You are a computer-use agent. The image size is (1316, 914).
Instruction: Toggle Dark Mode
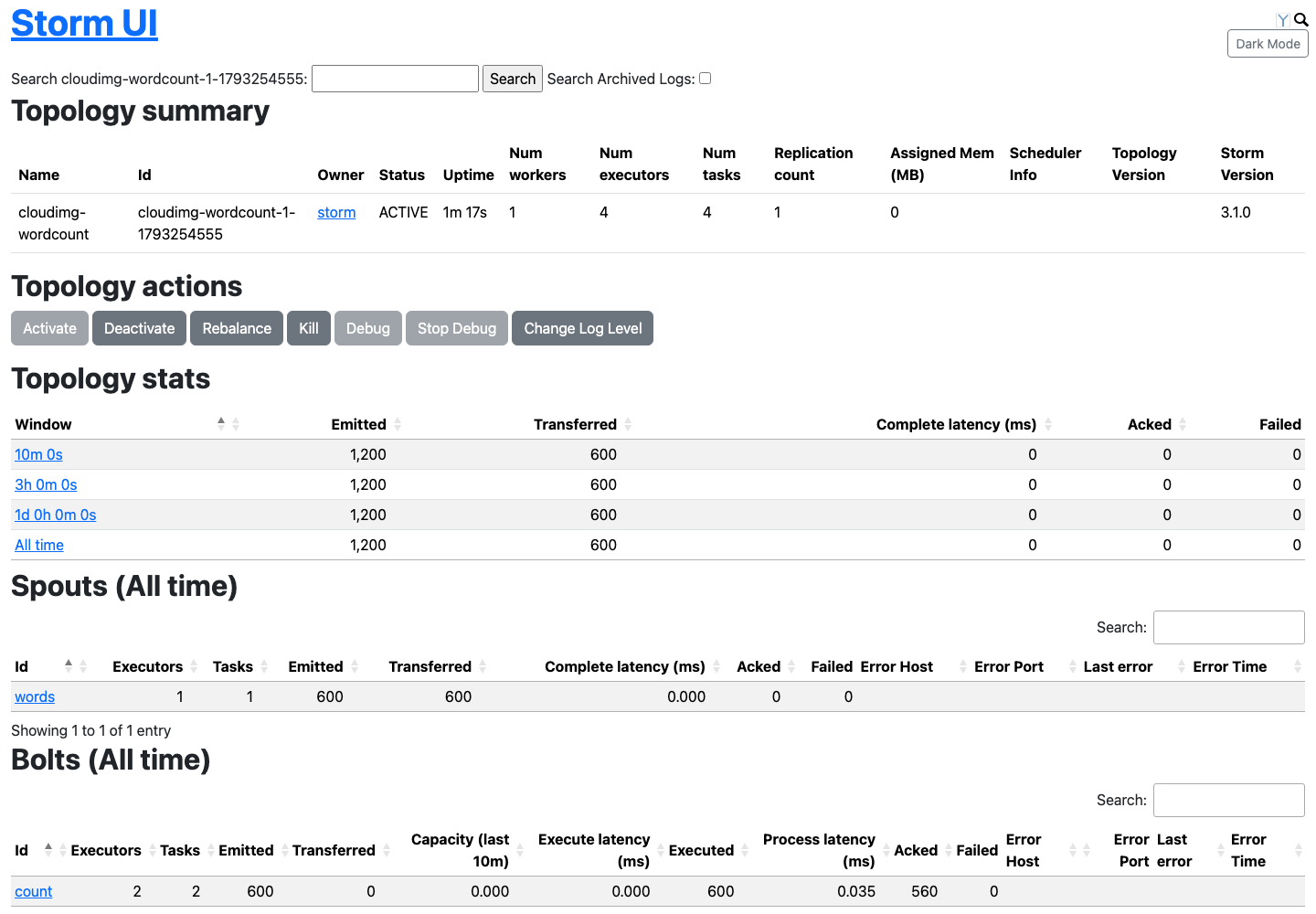point(1268,44)
